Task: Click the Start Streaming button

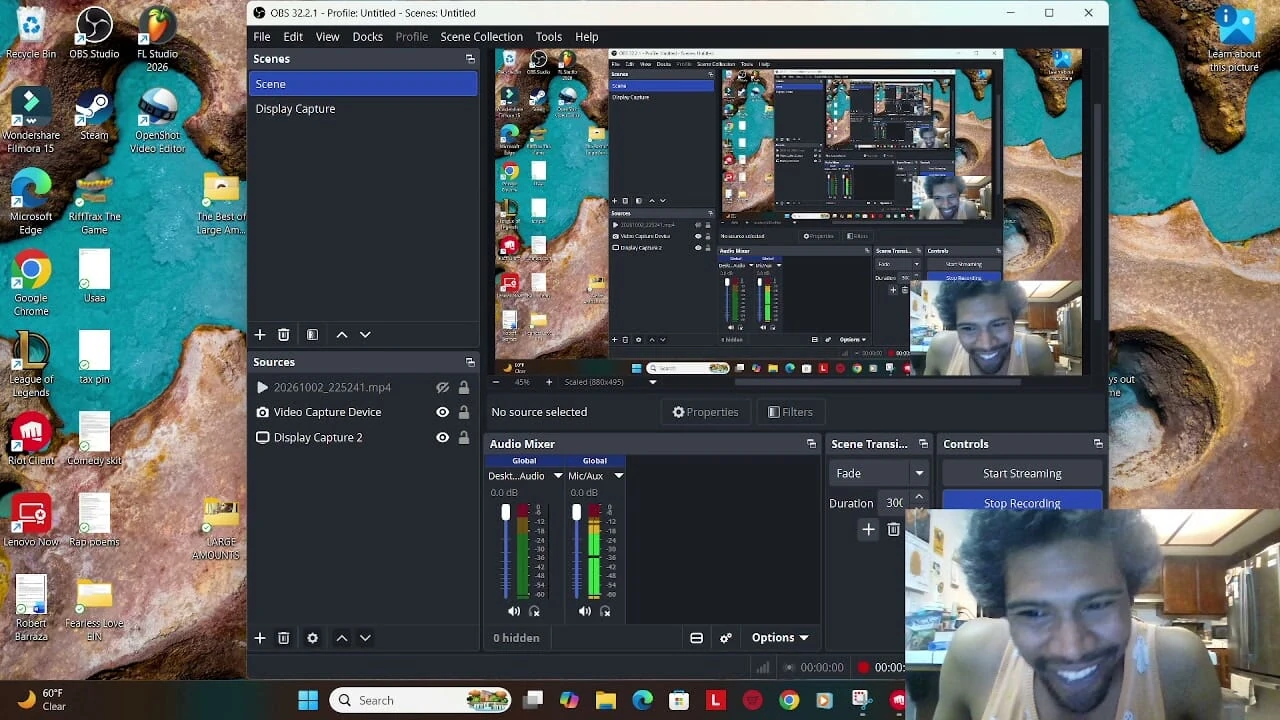Action: tap(1022, 473)
